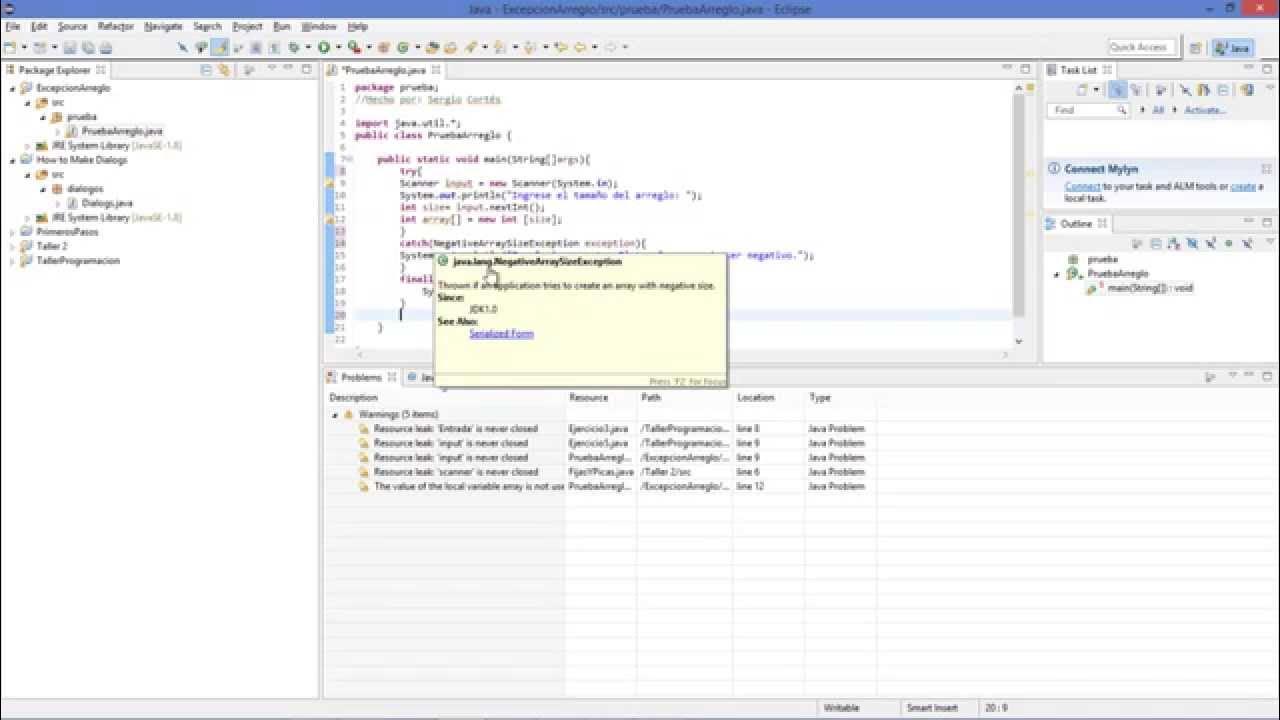Click the New file wizard toolbar icon
Viewport: 1280px width, 720px height.
click(8, 47)
